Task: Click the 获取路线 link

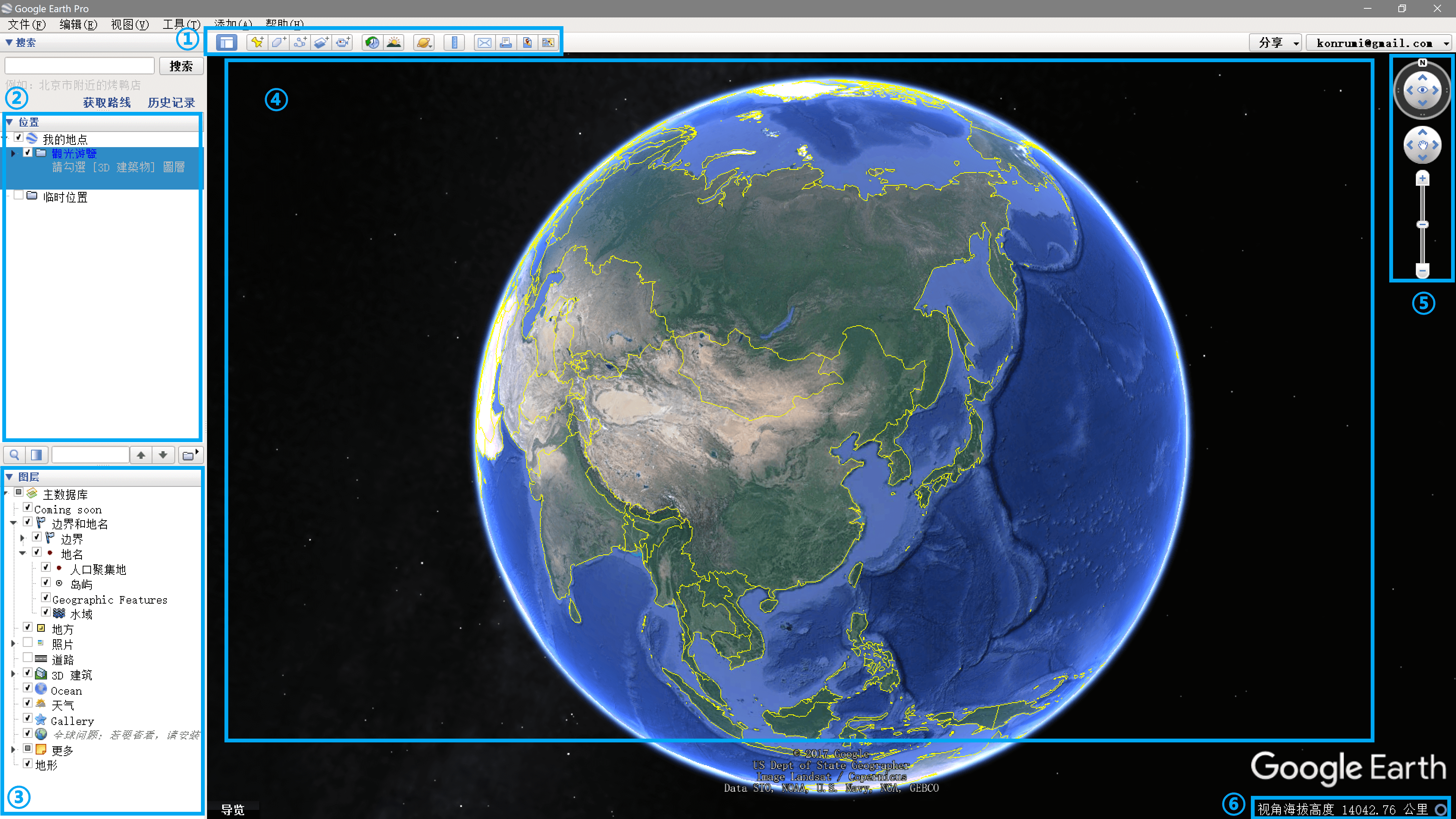Action: pyautogui.click(x=107, y=102)
